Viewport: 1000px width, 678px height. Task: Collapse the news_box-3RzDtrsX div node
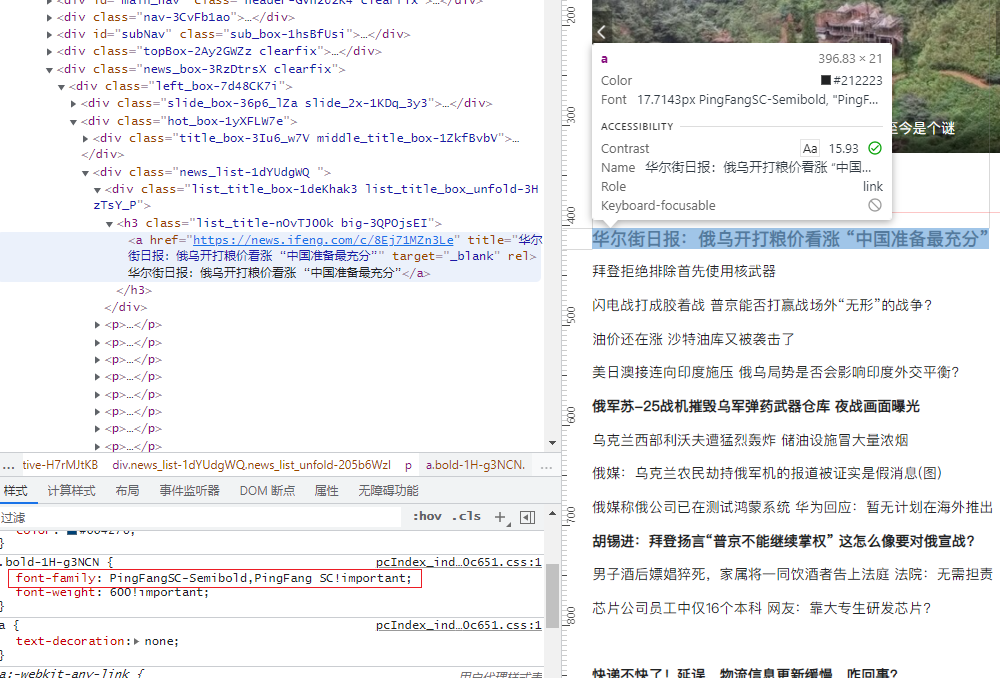49,70
